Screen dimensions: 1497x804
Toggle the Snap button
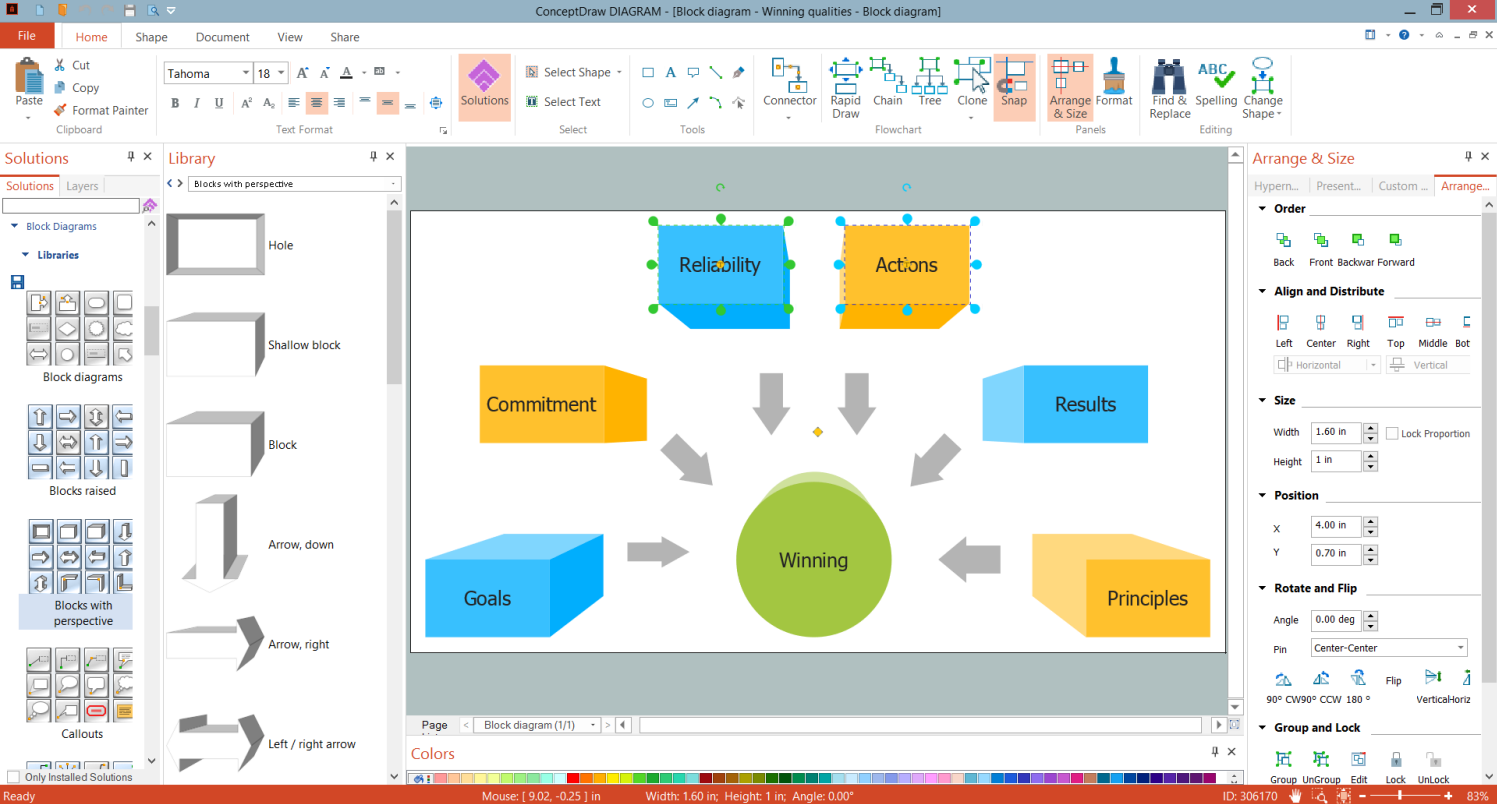tap(1014, 87)
